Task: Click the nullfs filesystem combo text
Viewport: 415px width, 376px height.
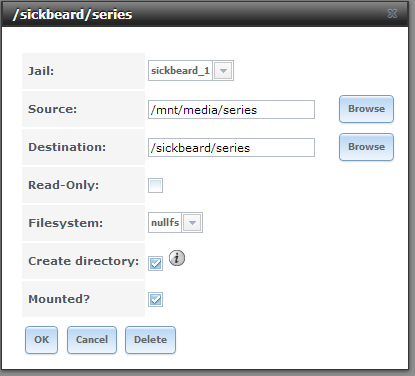Action: click(165, 222)
